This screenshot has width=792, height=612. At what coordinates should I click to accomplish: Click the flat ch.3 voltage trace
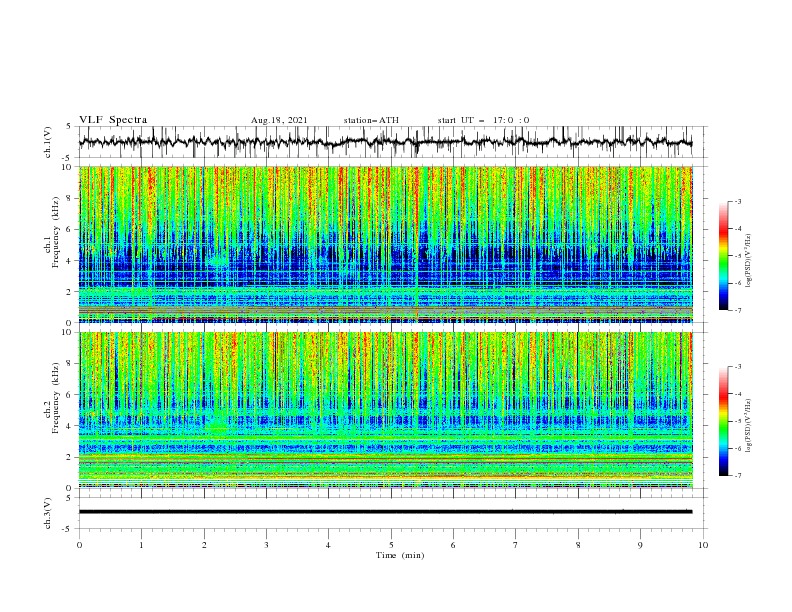pyautogui.click(x=385, y=512)
